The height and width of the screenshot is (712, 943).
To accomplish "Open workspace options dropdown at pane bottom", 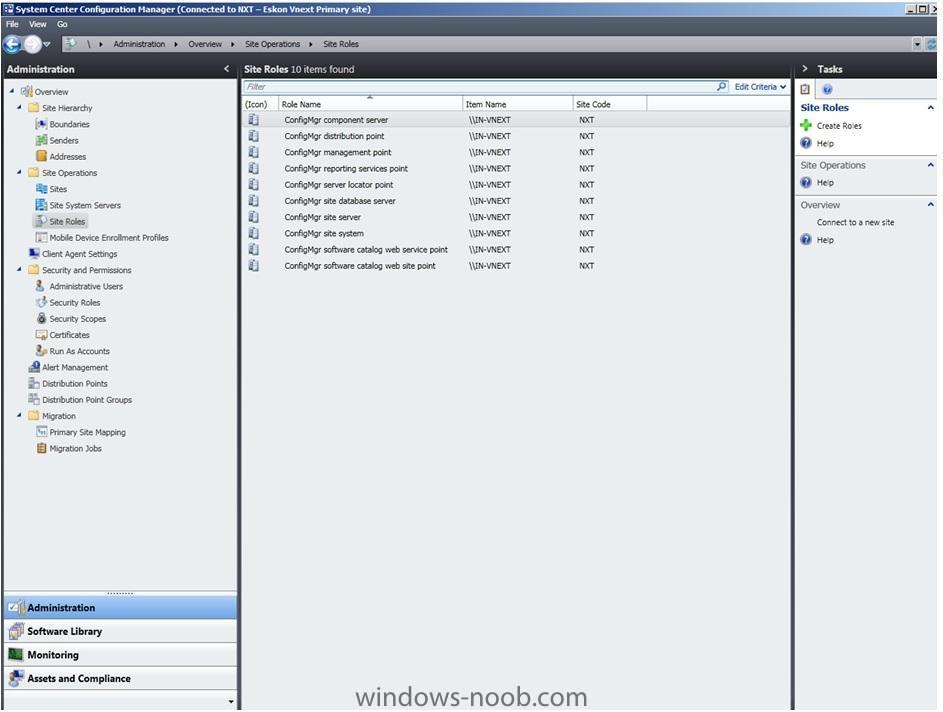I will point(231,701).
